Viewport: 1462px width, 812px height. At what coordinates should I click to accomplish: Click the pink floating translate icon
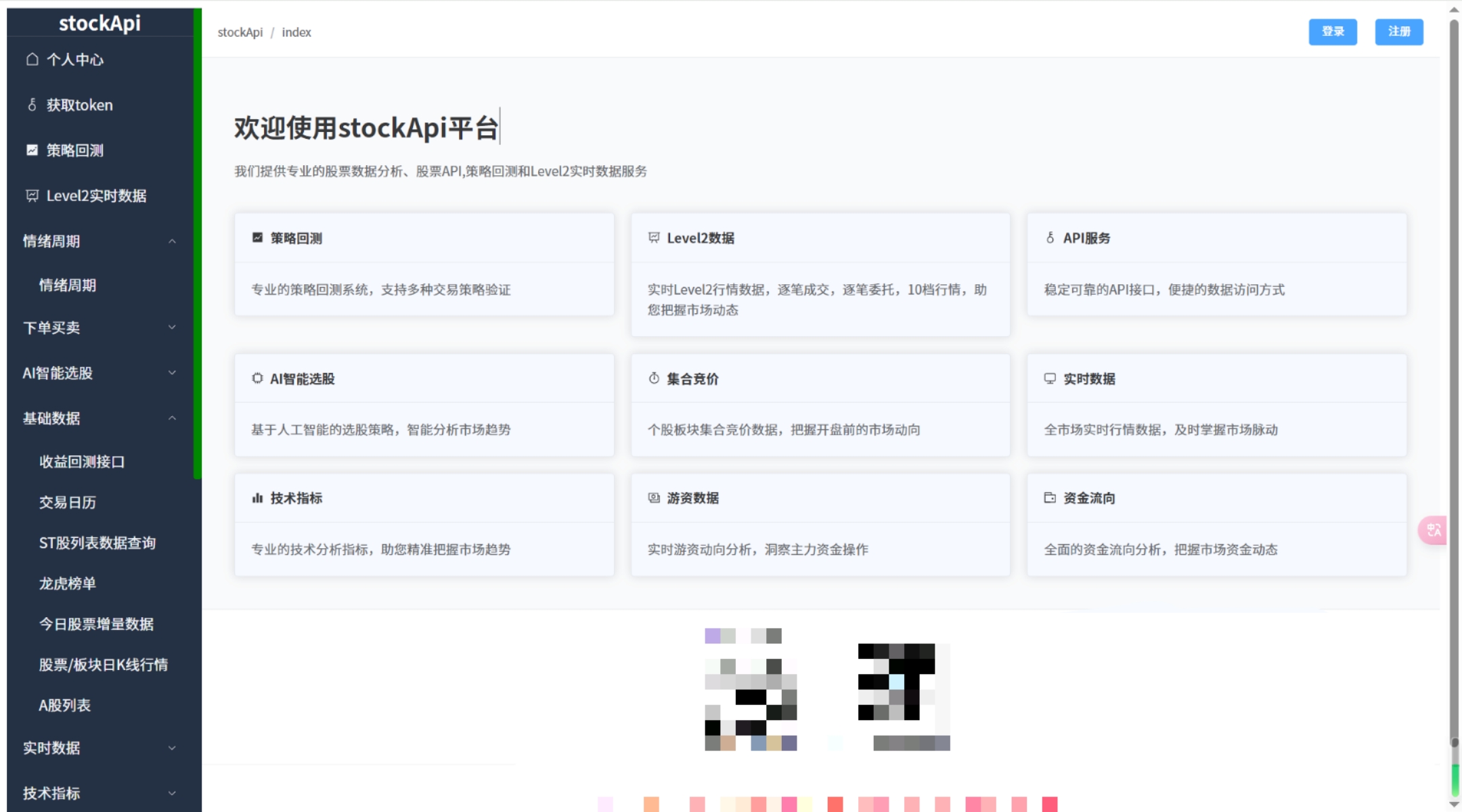pyautogui.click(x=1434, y=530)
